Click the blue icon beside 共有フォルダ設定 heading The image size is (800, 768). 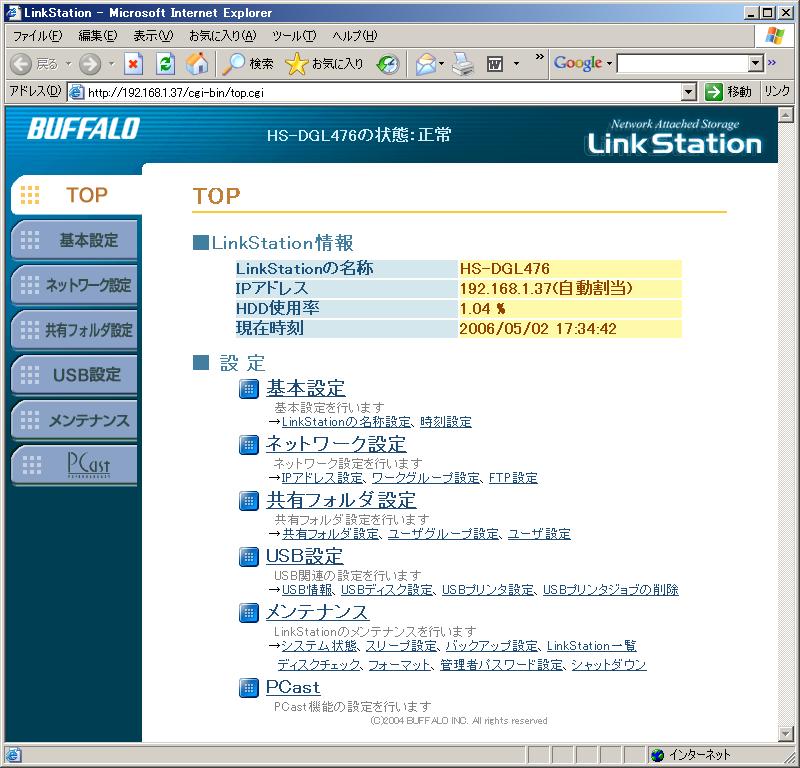pos(248,501)
